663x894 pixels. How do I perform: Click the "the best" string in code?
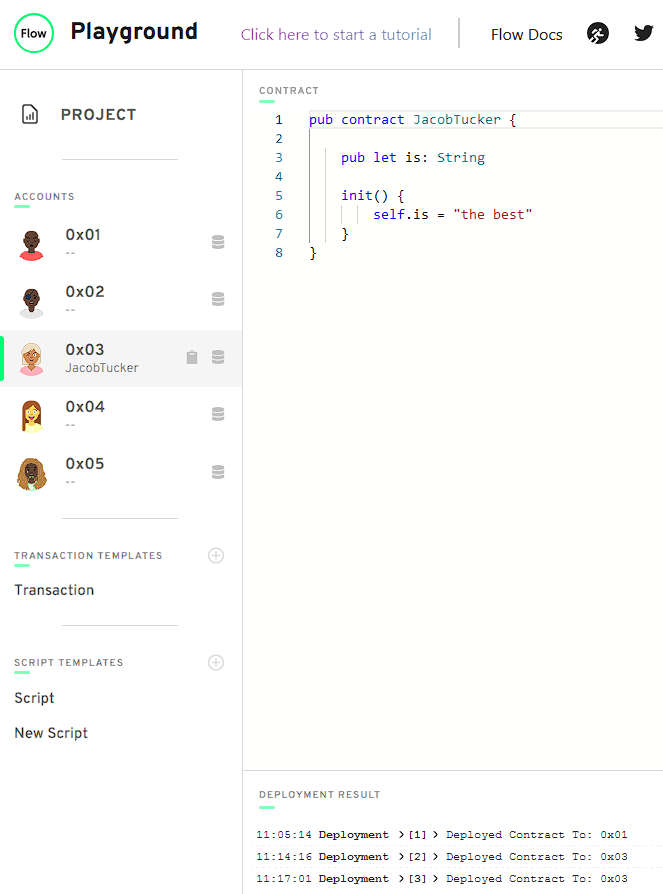coord(493,215)
